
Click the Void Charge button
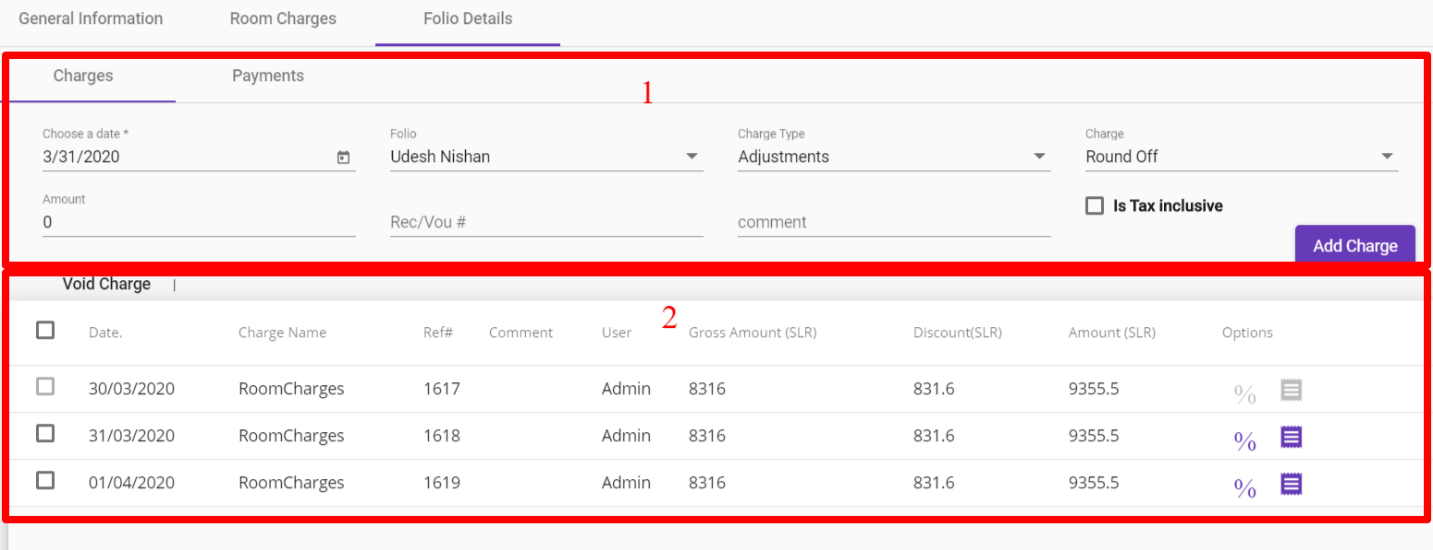pos(106,284)
